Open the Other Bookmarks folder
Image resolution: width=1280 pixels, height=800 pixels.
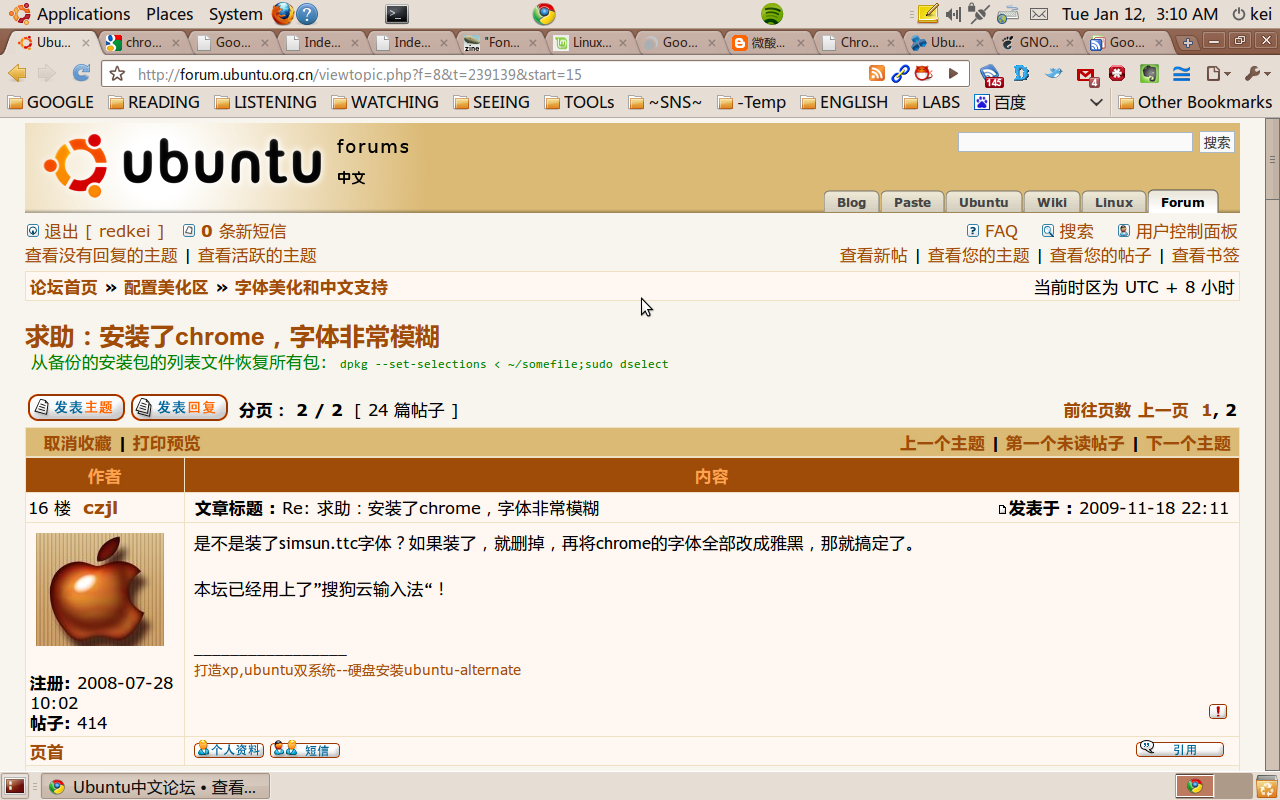[1195, 102]
